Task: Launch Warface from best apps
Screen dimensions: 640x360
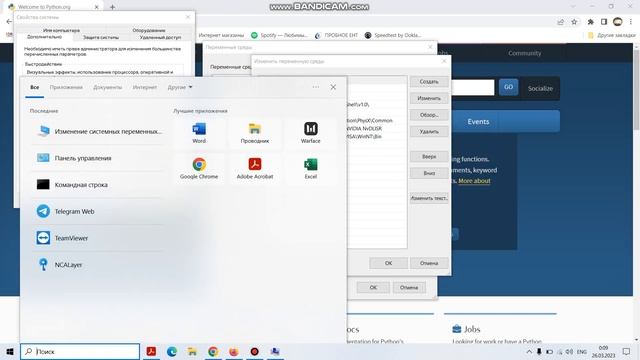Action: [311, 133]
